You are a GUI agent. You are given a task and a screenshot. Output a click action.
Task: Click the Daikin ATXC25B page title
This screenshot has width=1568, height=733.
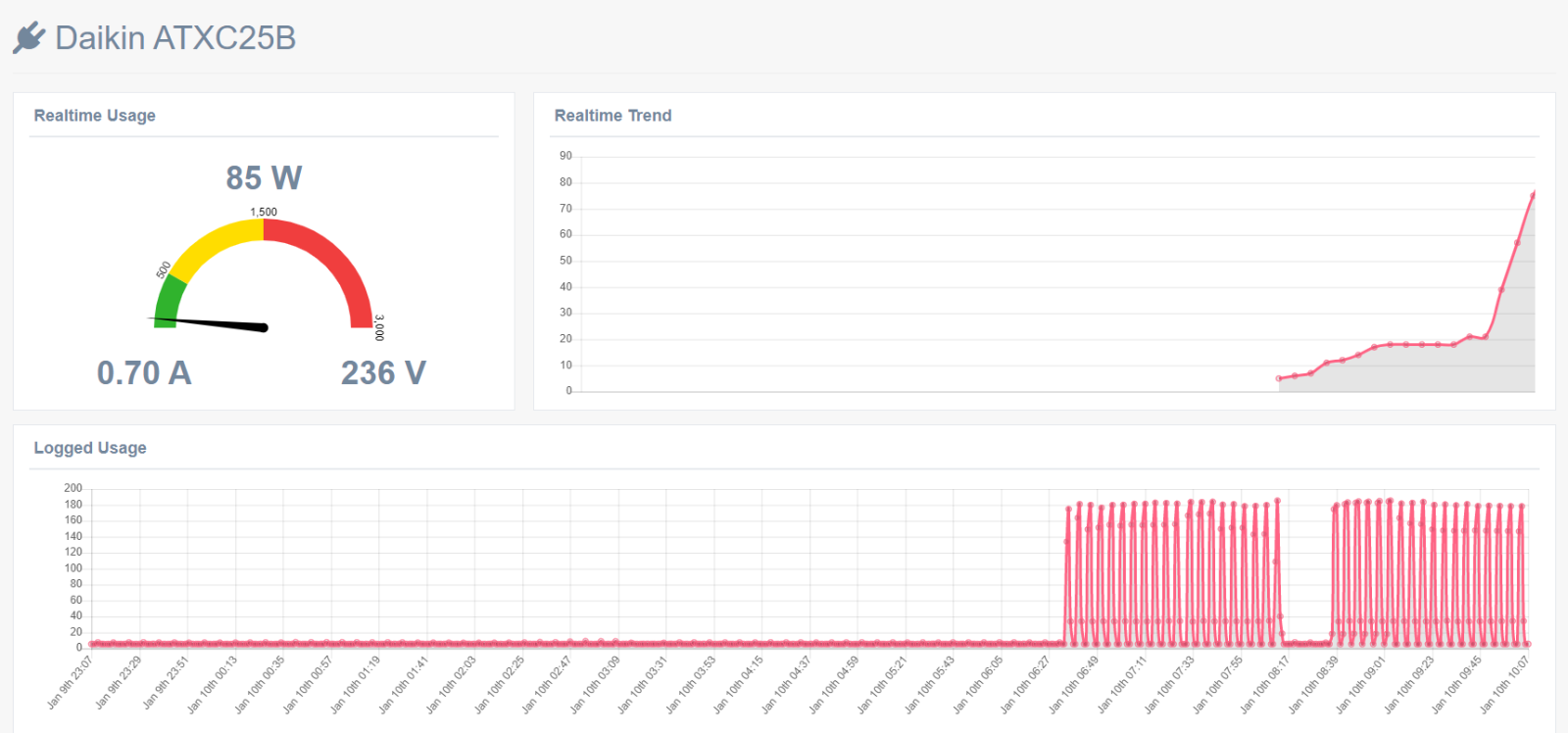[175, 37]
